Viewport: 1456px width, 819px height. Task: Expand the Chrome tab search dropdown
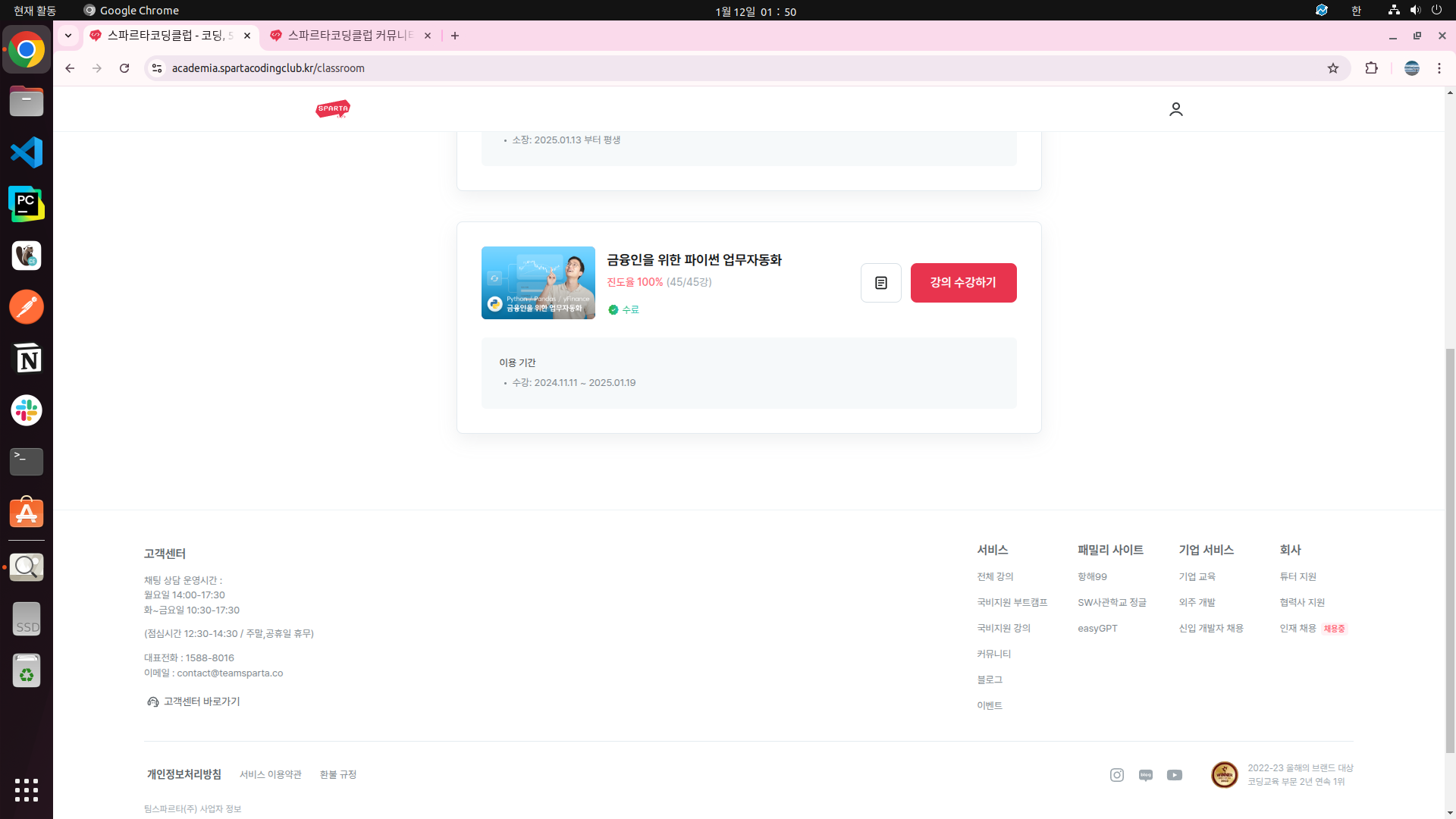point(68,36)
